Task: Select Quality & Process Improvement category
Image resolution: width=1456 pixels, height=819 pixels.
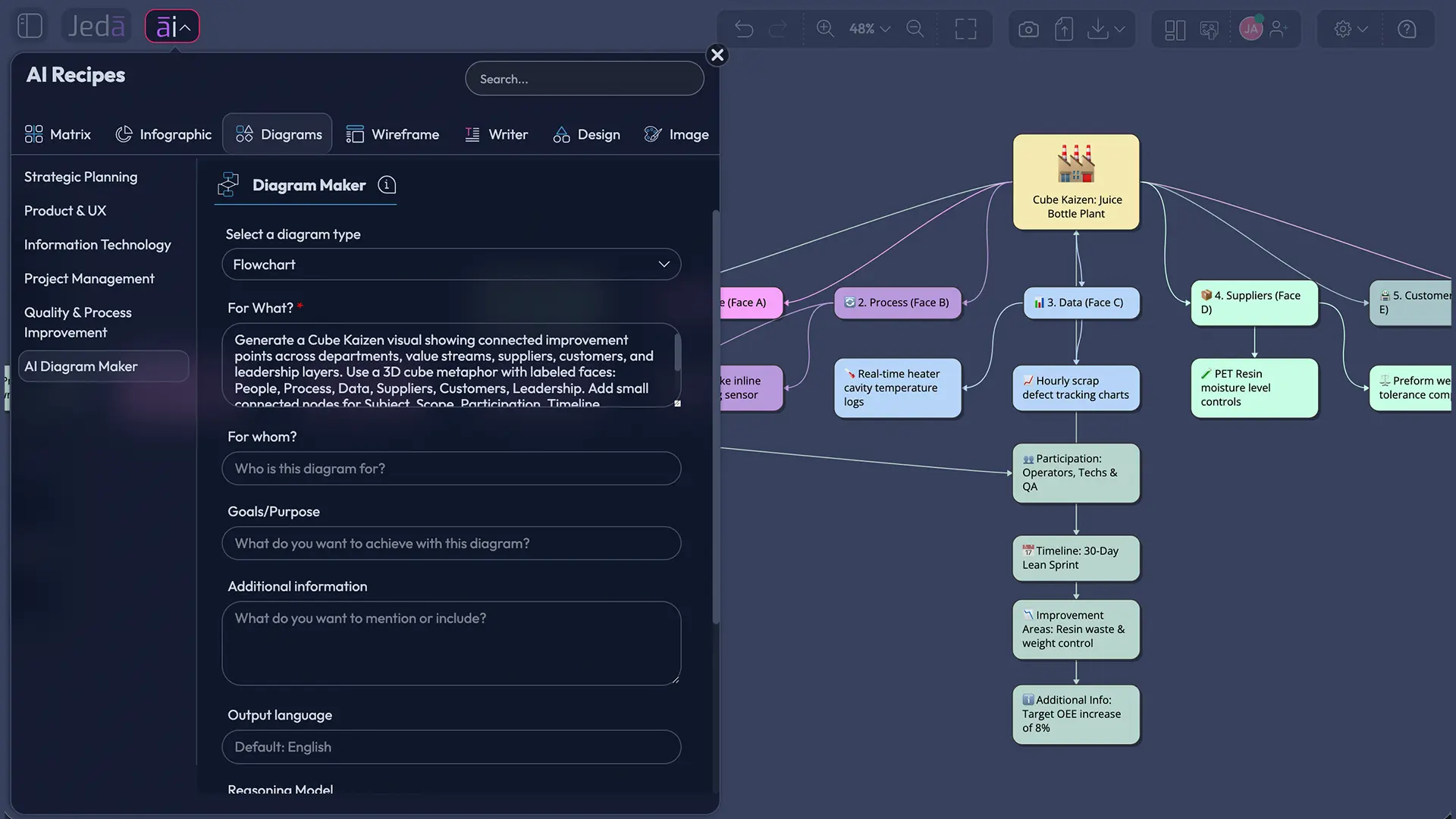Action: pos(78,322)
